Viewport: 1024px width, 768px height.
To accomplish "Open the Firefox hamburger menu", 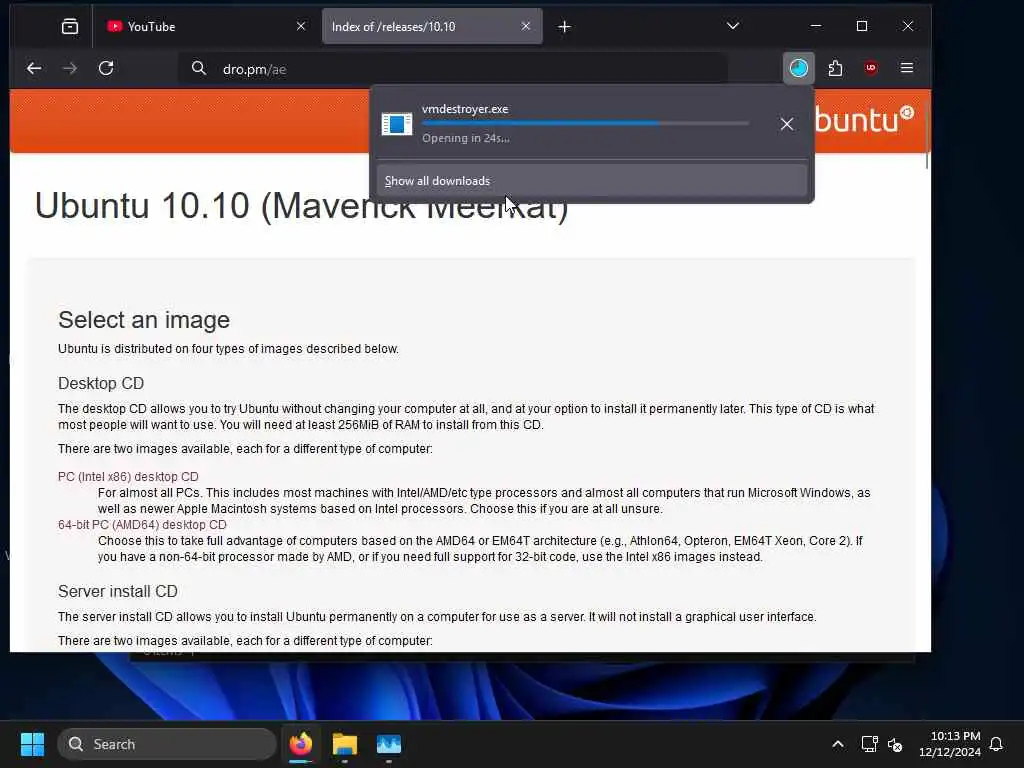I will [x=906, y=68].
